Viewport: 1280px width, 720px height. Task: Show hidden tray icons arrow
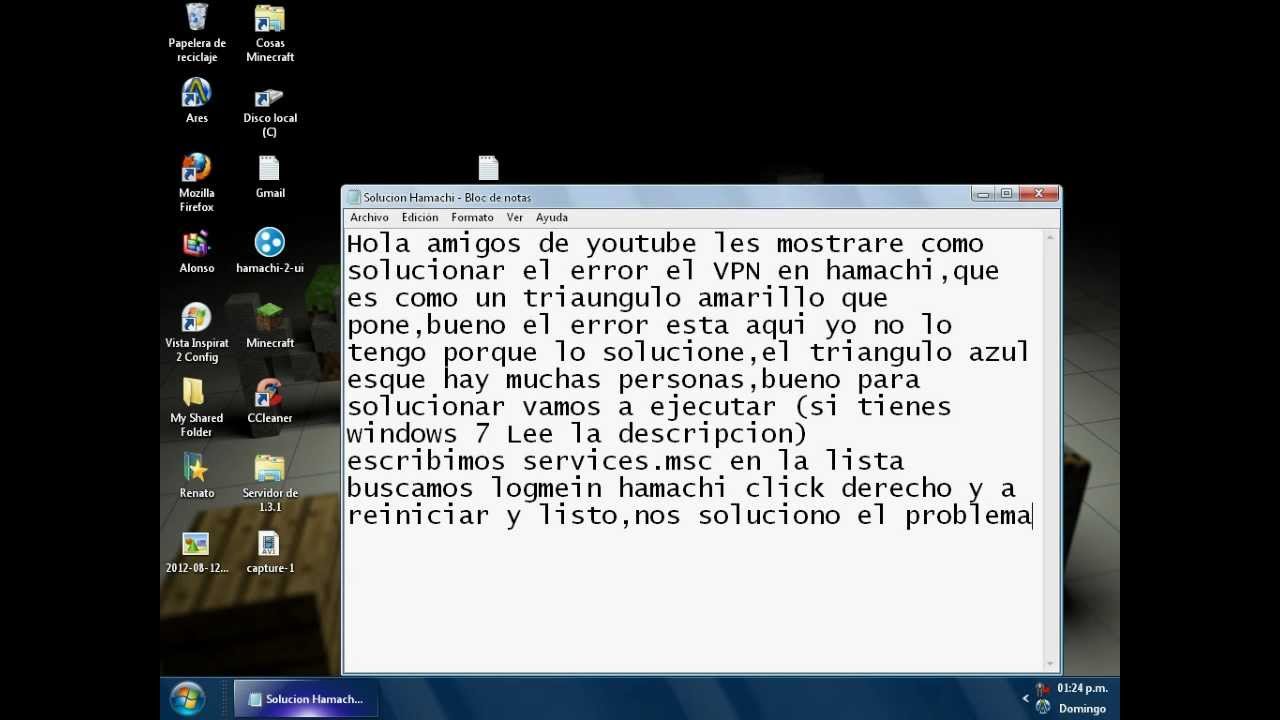[1025, 698]
